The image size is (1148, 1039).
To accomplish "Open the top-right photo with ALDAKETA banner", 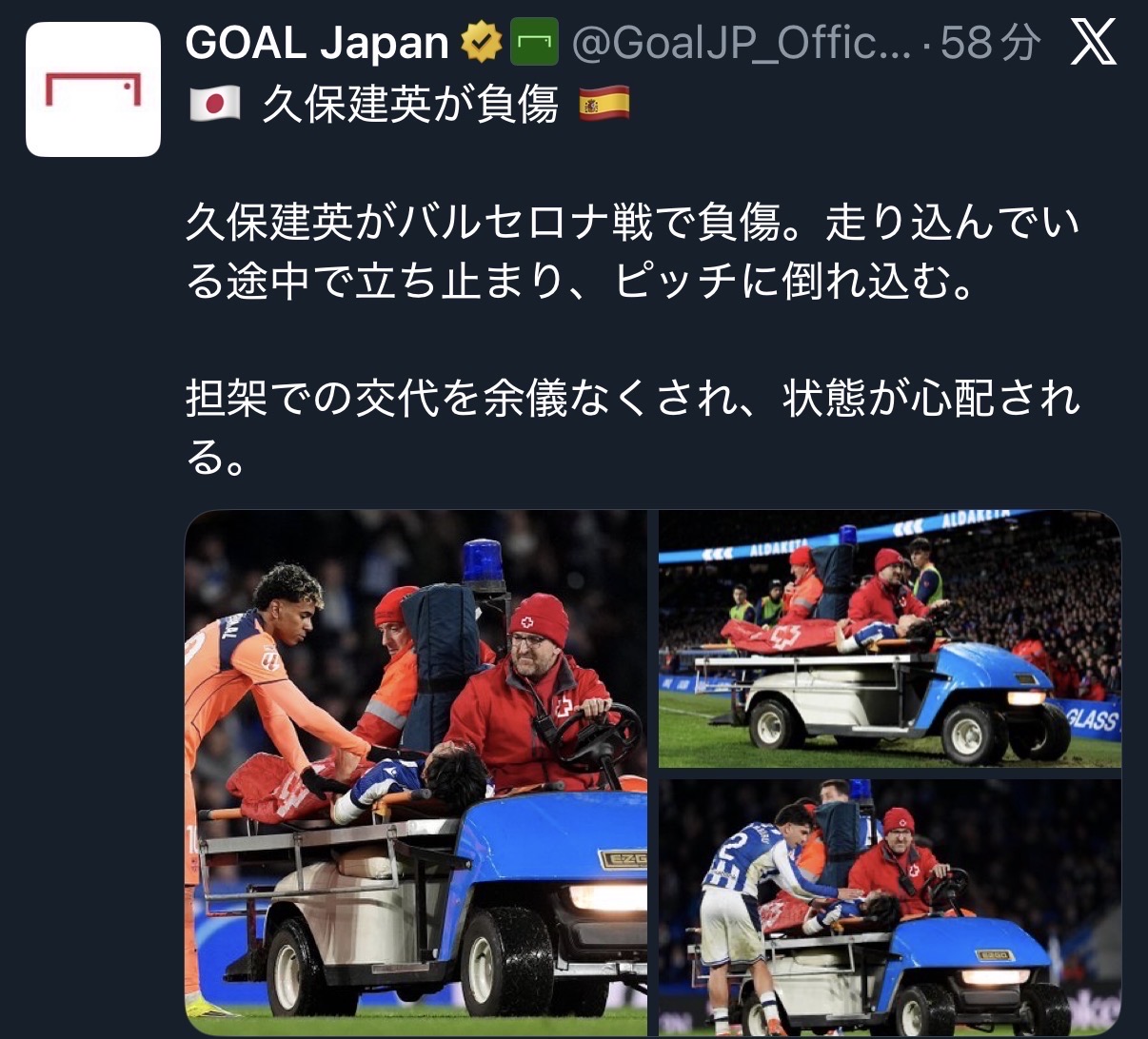I will tap(890, 639).
